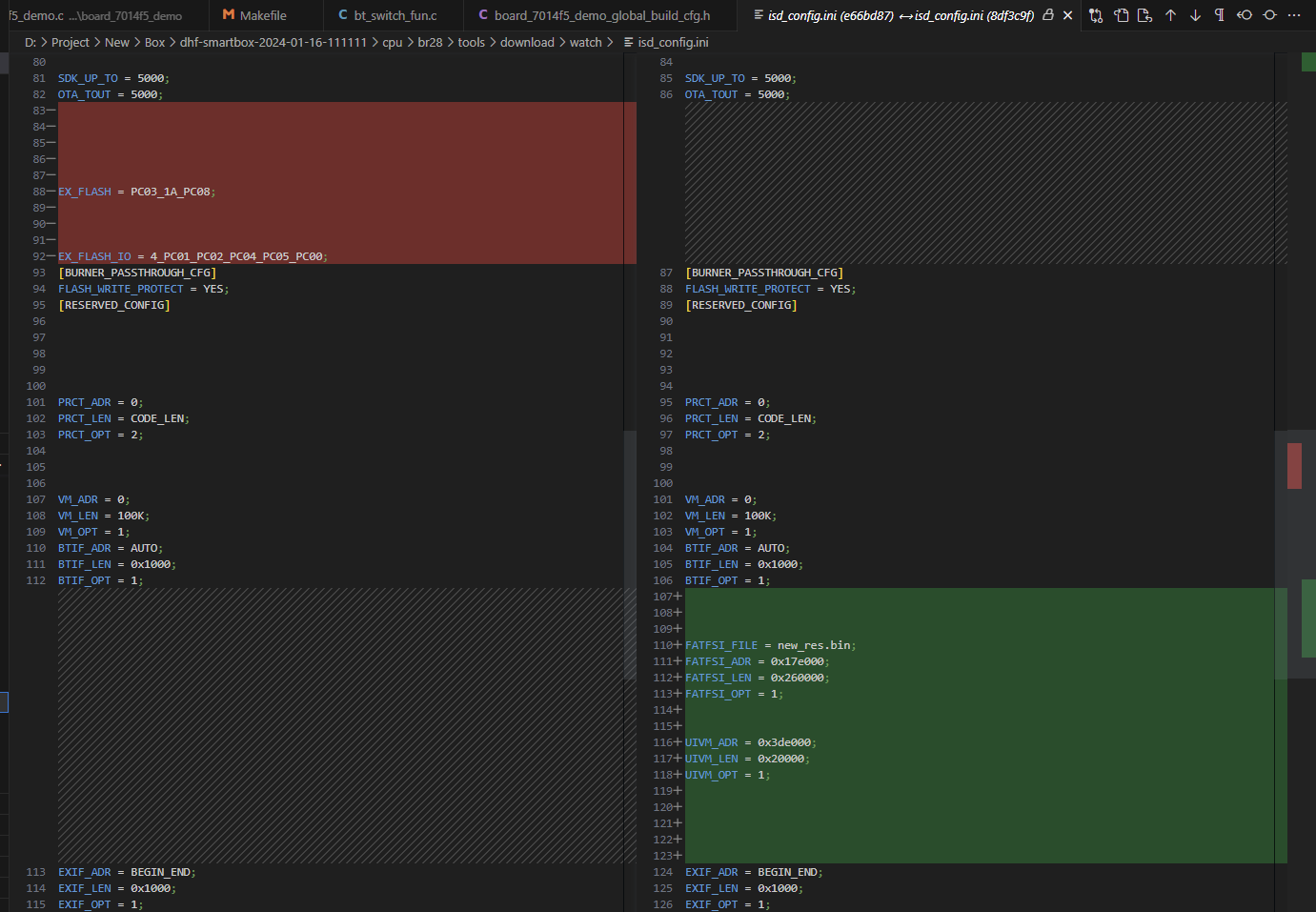Click the added line FATFSI_LEN = 0x260000

[x=758, y=678]
